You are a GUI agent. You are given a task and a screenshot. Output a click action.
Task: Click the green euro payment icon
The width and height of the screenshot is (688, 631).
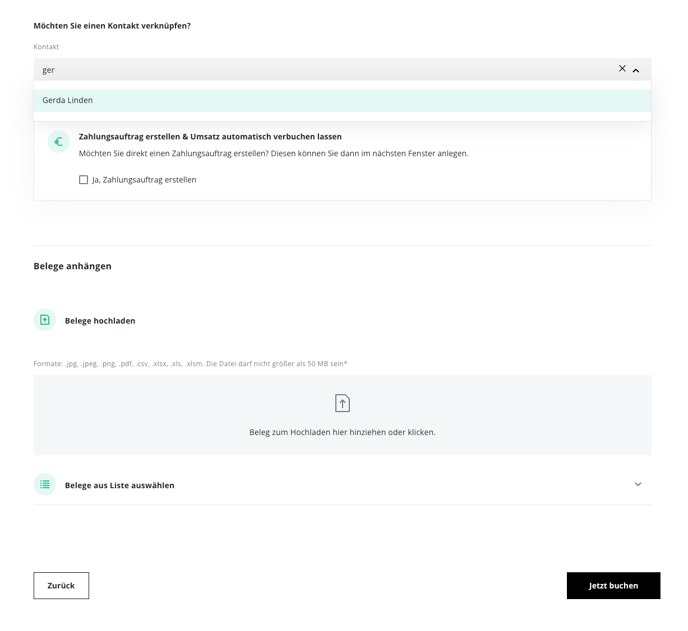pyautogui.click(x=59, y=142)
